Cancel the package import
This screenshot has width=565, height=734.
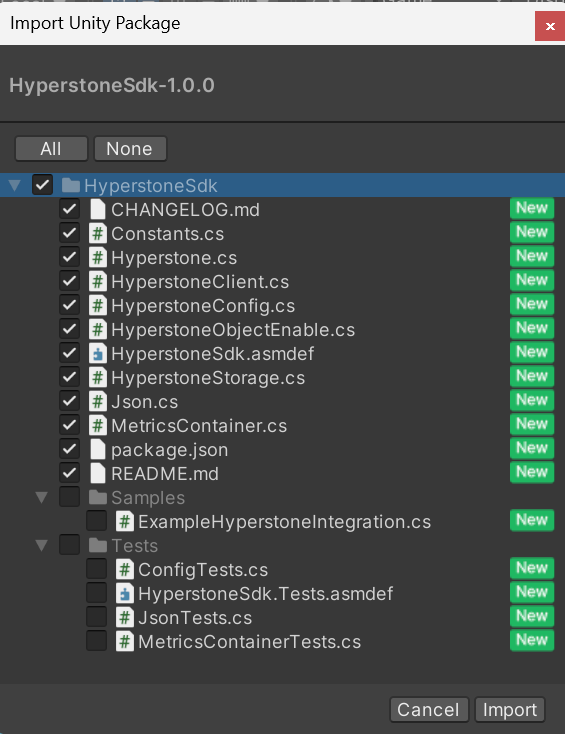429,710
